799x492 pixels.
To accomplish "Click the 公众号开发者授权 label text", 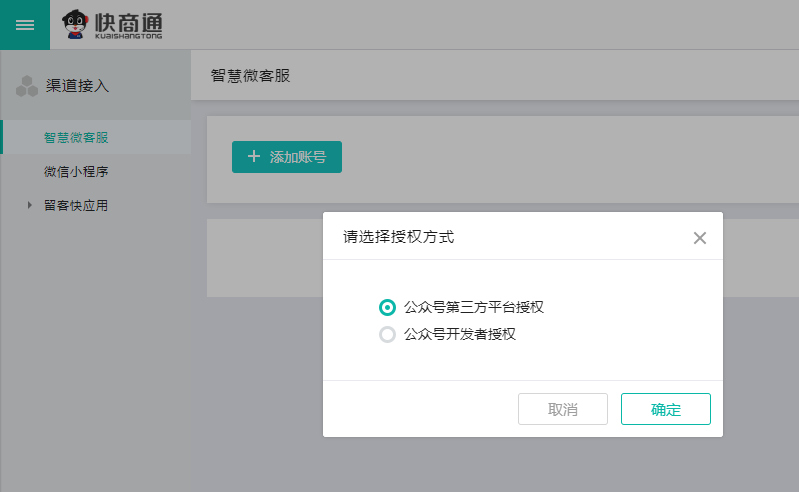I will 459,335.
